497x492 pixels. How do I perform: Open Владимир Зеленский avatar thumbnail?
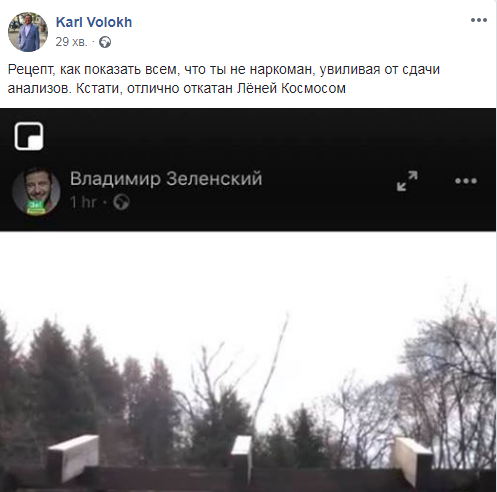point(36,192)
